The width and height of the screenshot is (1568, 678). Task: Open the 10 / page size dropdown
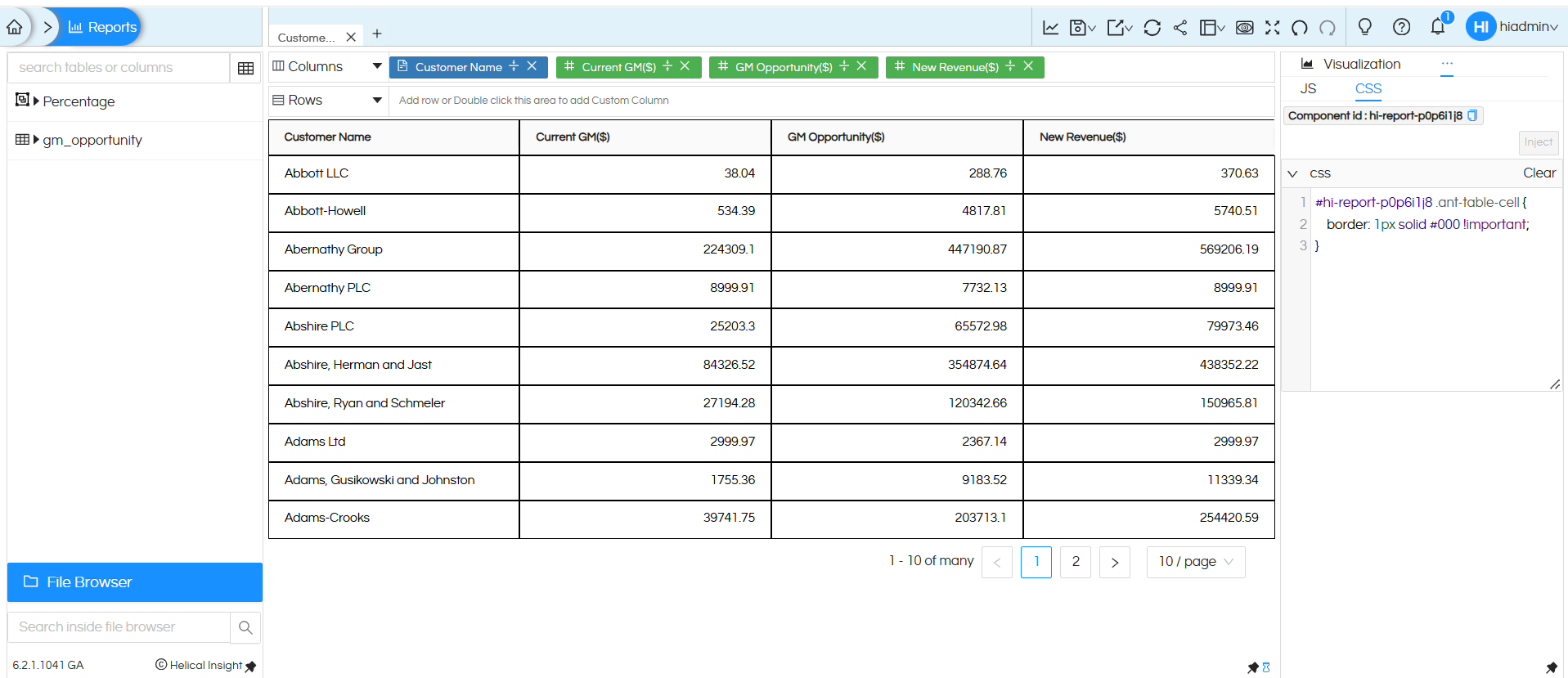click(1196, 562)
